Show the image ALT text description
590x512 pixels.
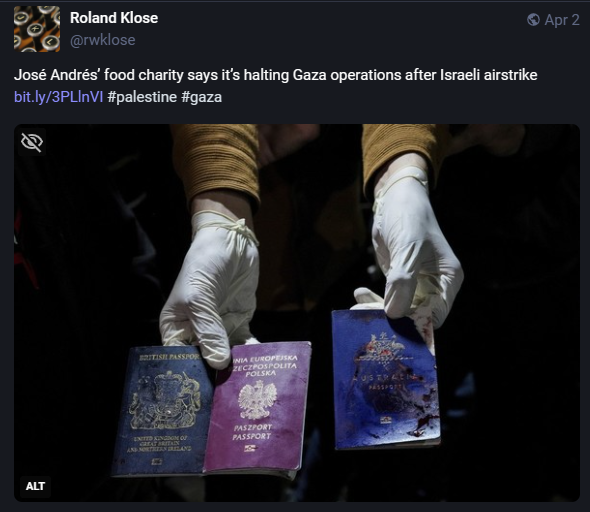tap(35, 486)
